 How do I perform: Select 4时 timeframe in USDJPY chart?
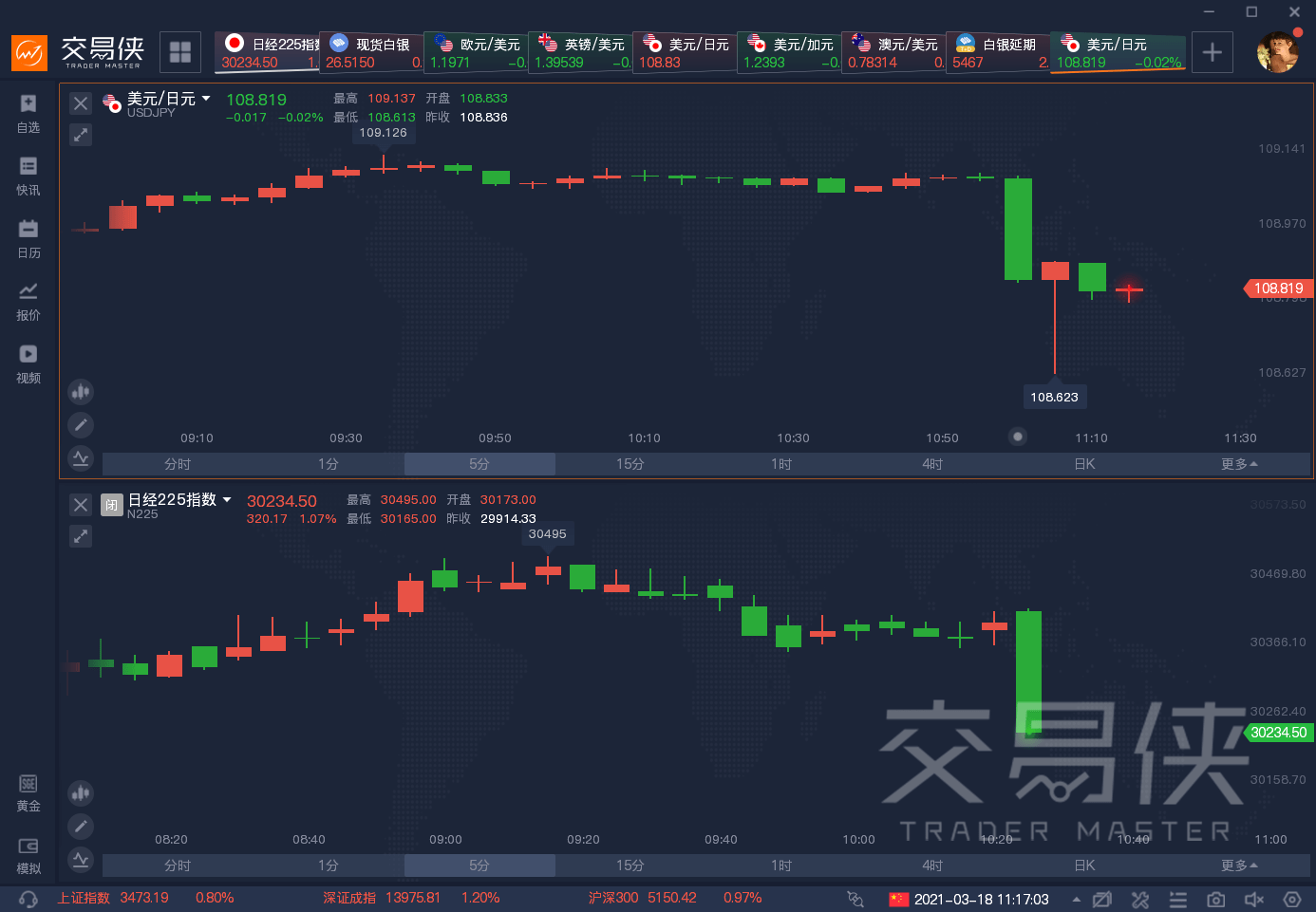tap(932, 464)
